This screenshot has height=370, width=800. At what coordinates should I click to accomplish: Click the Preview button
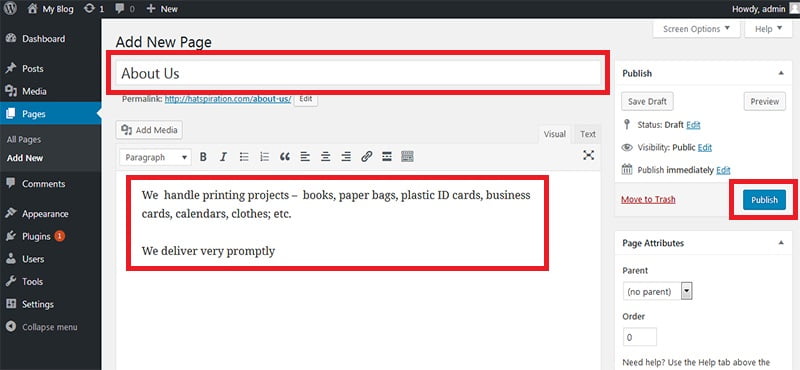coord(764,102)
